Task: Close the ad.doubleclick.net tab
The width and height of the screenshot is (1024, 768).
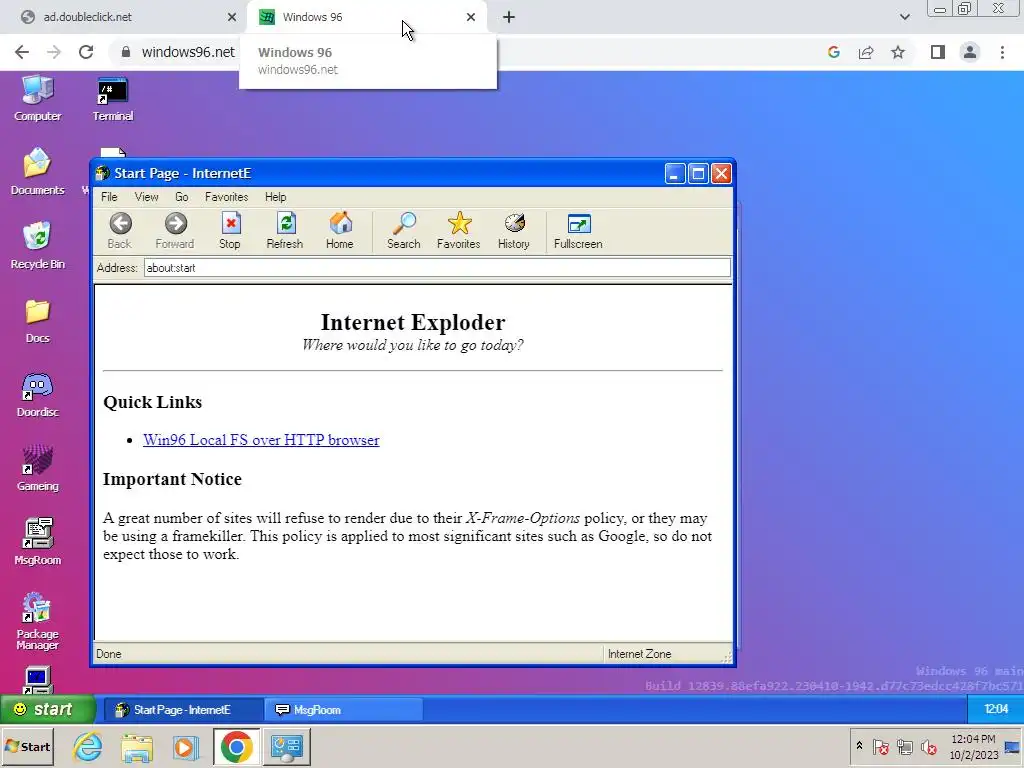Action: 231,17
